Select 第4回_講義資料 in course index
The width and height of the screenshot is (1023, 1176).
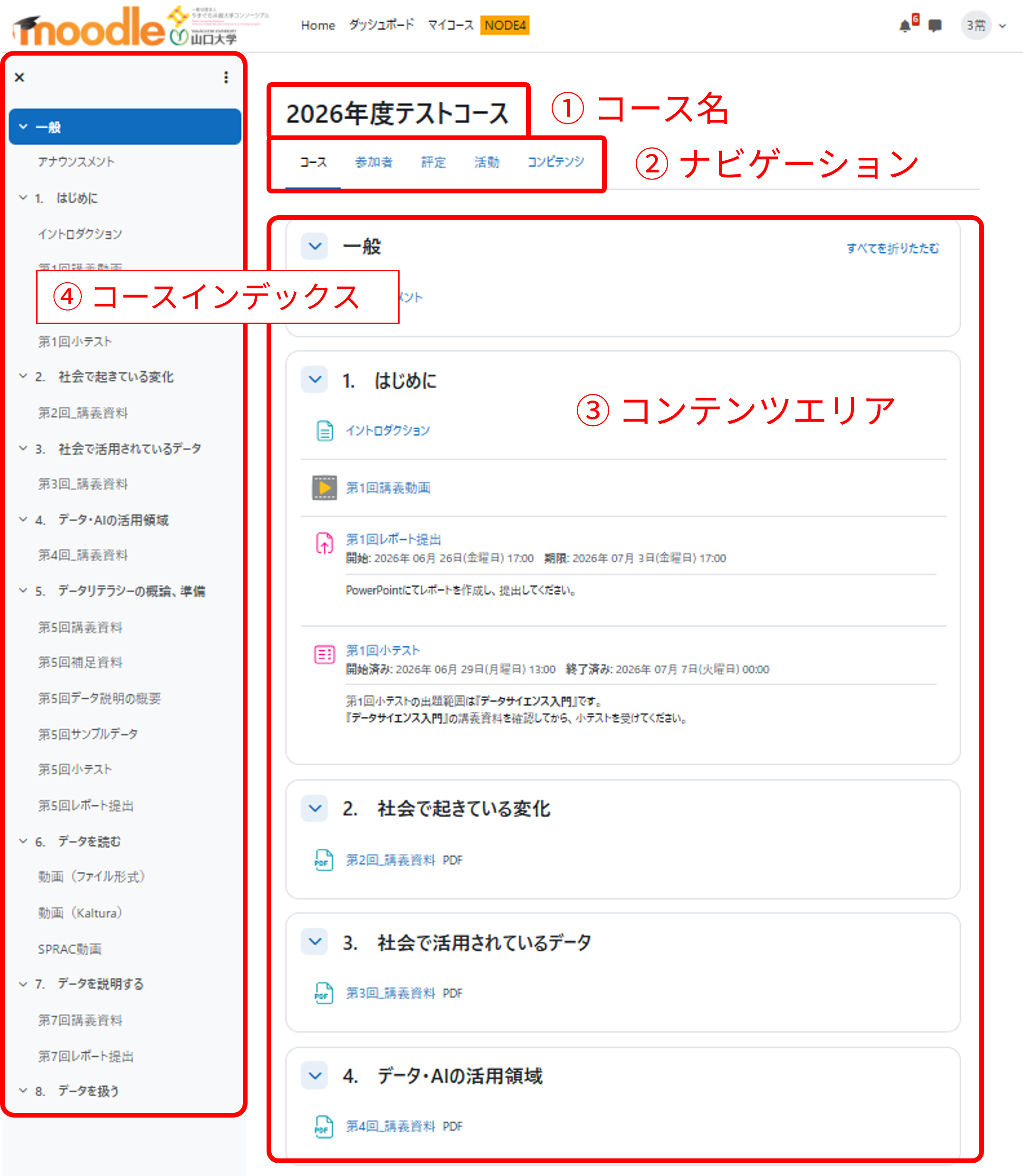click(x=83, y=555)
